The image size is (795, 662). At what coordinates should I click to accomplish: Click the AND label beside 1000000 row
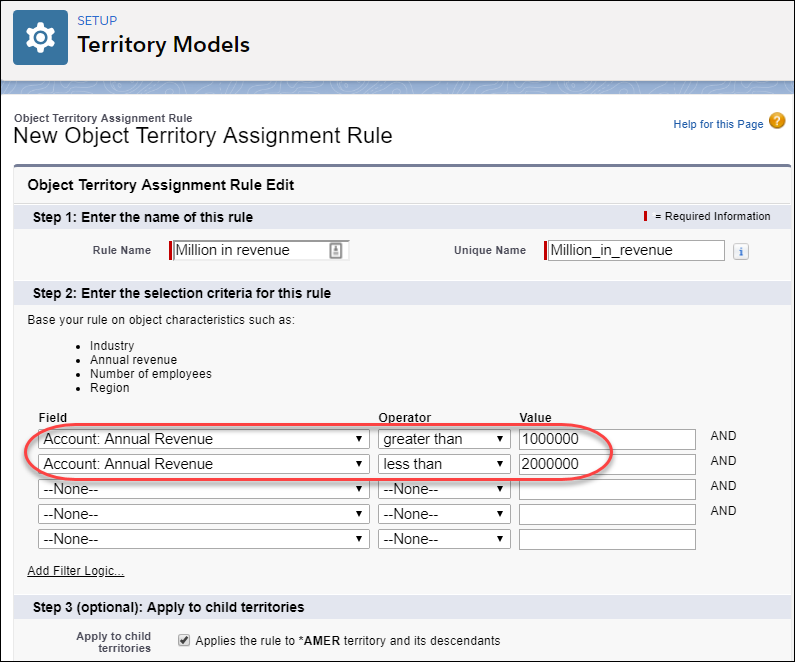point(723,436)
